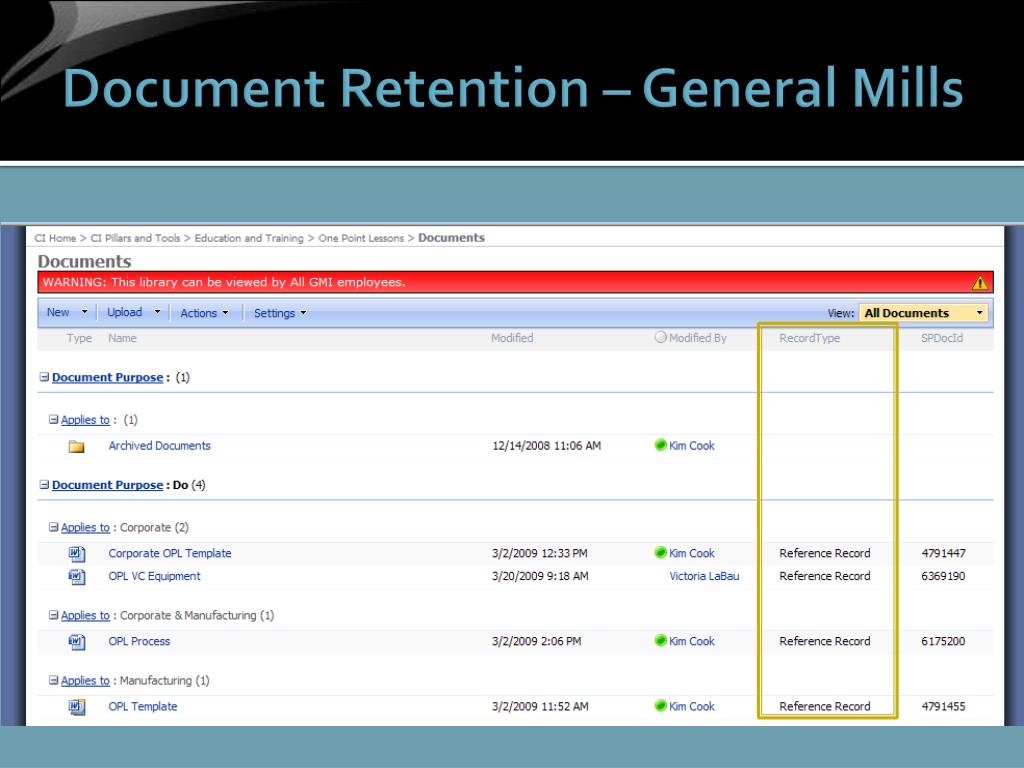Open Corporate OPL Template document
Viewport: 1024px width, 768px height.
click(x=170, y=554)
